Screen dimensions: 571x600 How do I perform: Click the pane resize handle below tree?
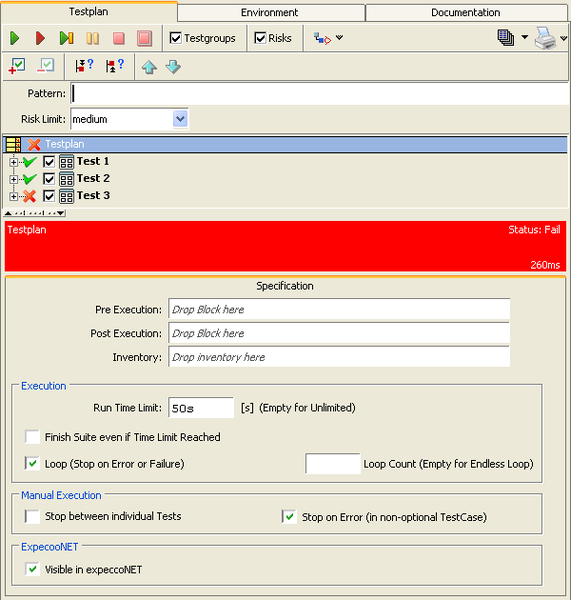point(34,213)
